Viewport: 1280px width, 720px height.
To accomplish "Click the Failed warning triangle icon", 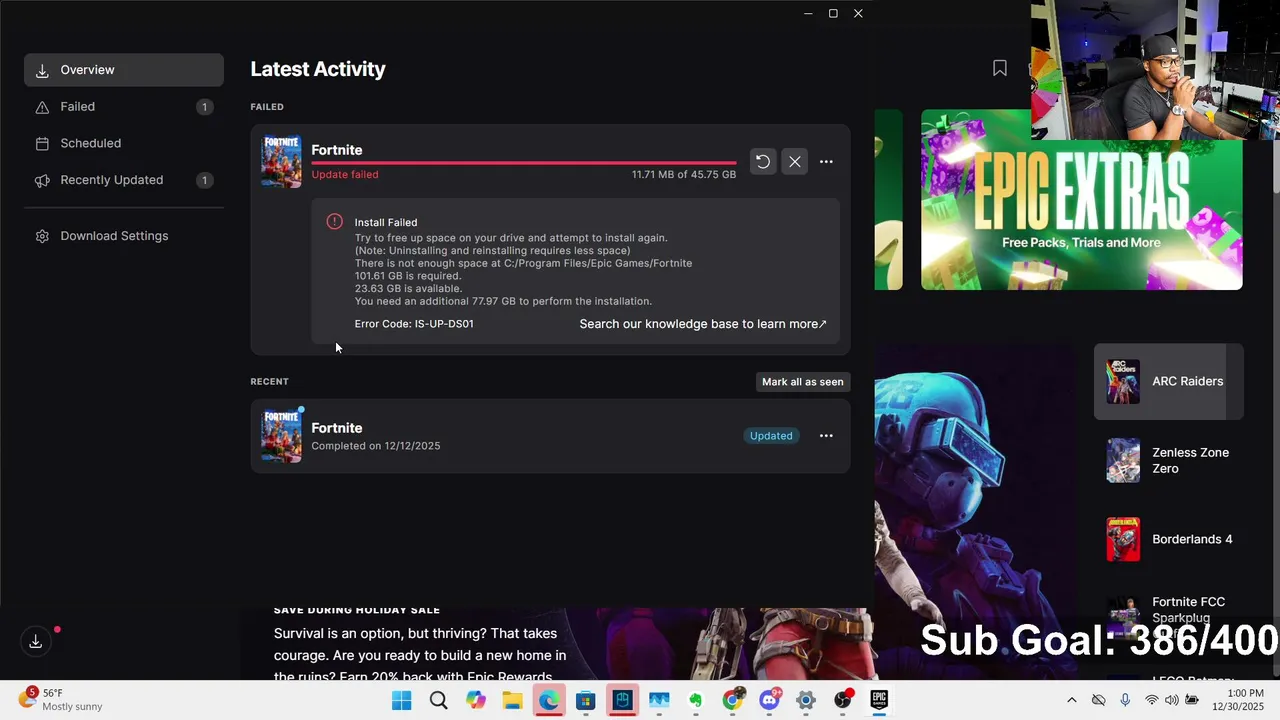I will click(x=42, y=107).
